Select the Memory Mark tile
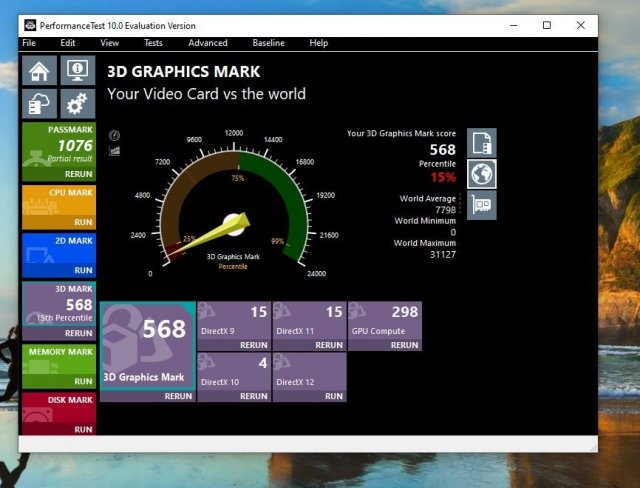This screenshot has height=488, width=640. pyautogui.click(x=59, y=360)
